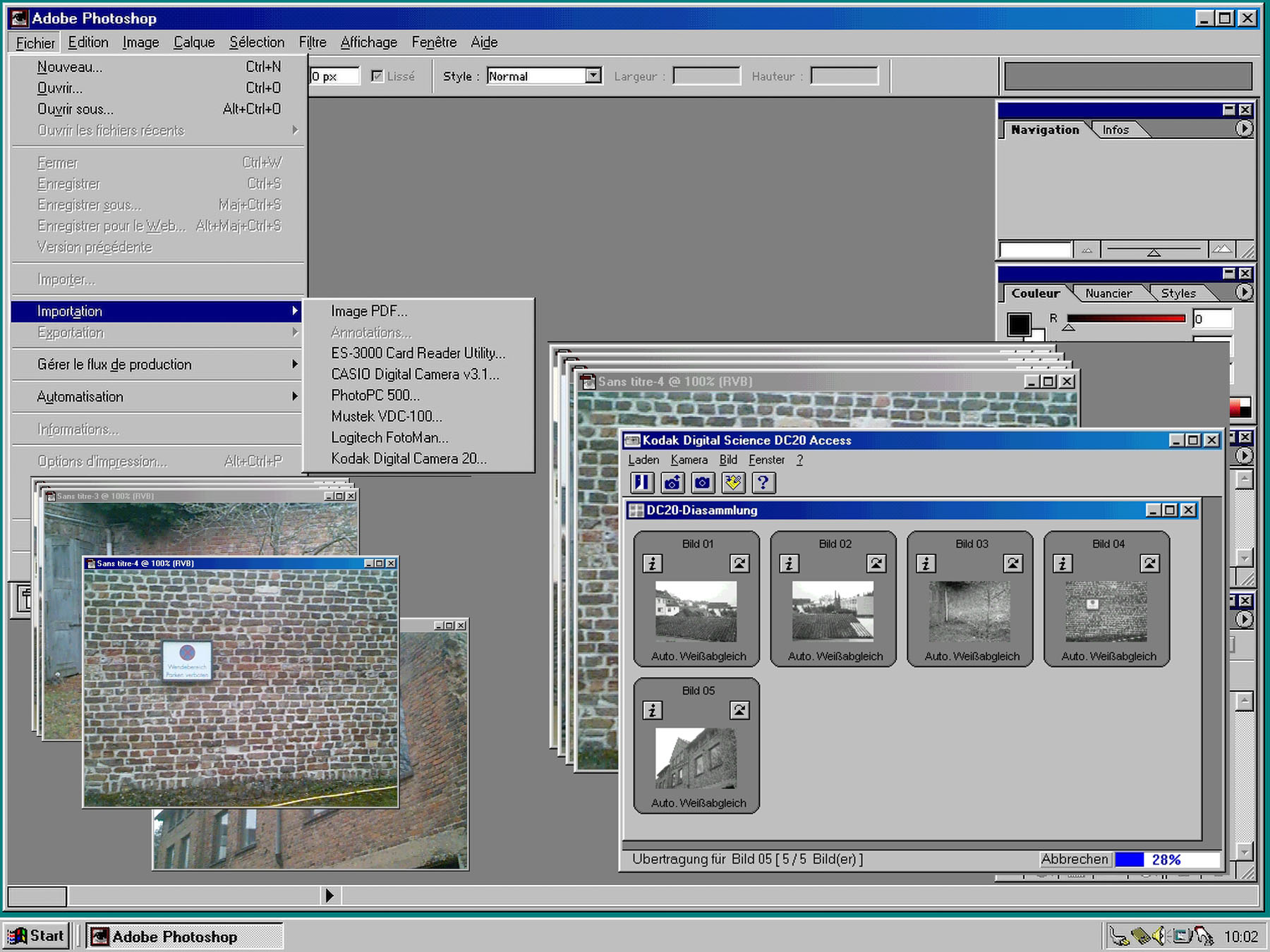Click Adobe Photoshop taskbar button
This screenshot has height=952, width=1270.
pos(185,936)
